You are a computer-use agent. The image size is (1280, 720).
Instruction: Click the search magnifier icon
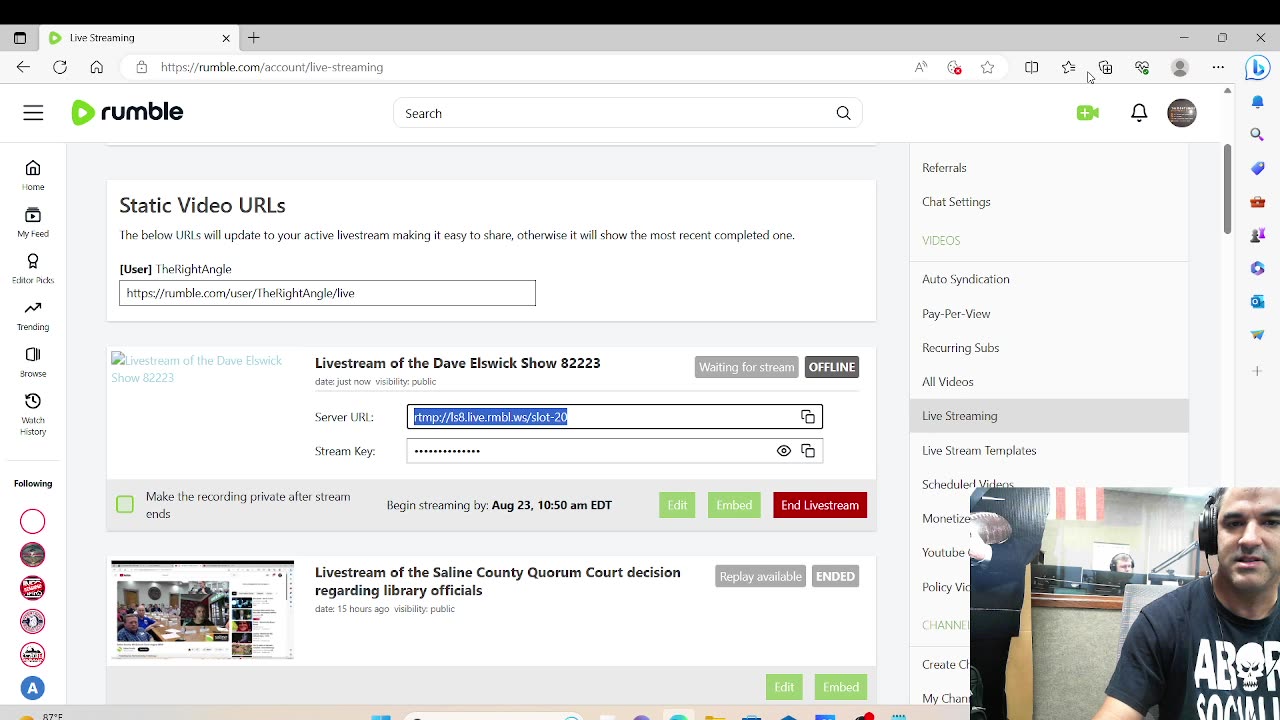point(843,113)
